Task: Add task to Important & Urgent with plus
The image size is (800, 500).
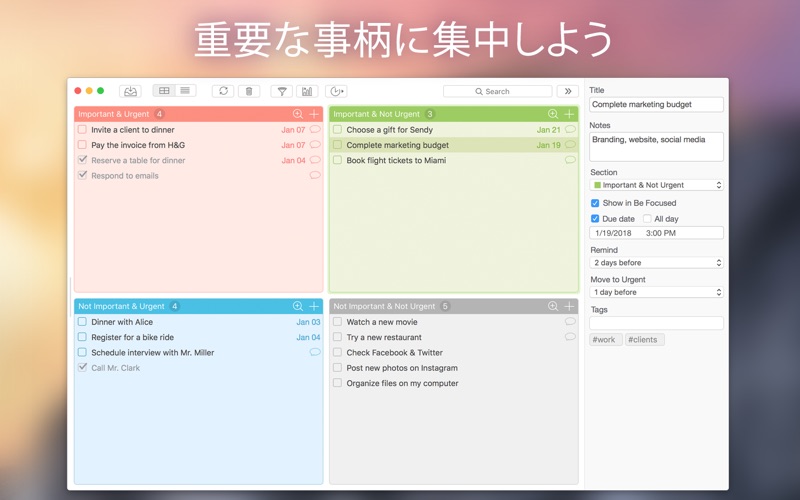Action: pos(314,114)
